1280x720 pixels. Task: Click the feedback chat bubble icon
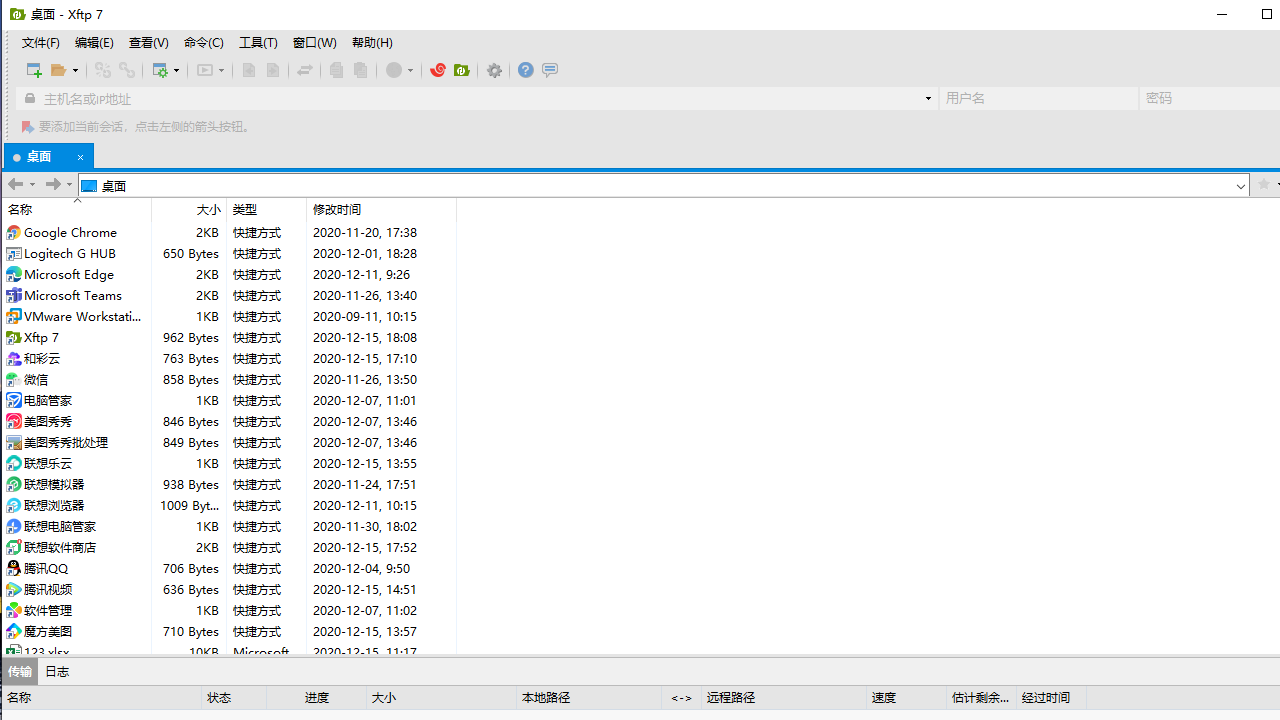(x=550, y=70)
